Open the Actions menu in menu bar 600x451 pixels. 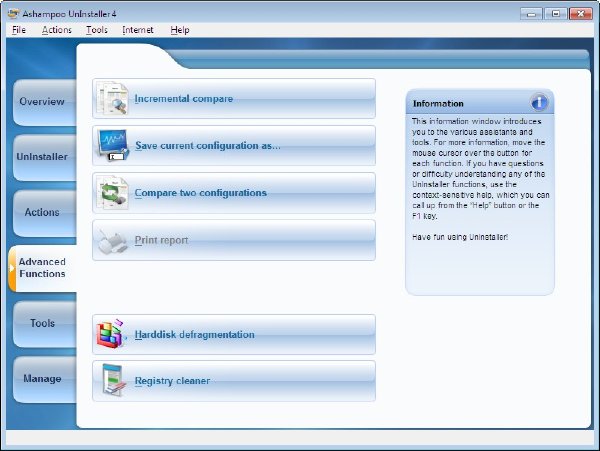(x=57, y=30)
